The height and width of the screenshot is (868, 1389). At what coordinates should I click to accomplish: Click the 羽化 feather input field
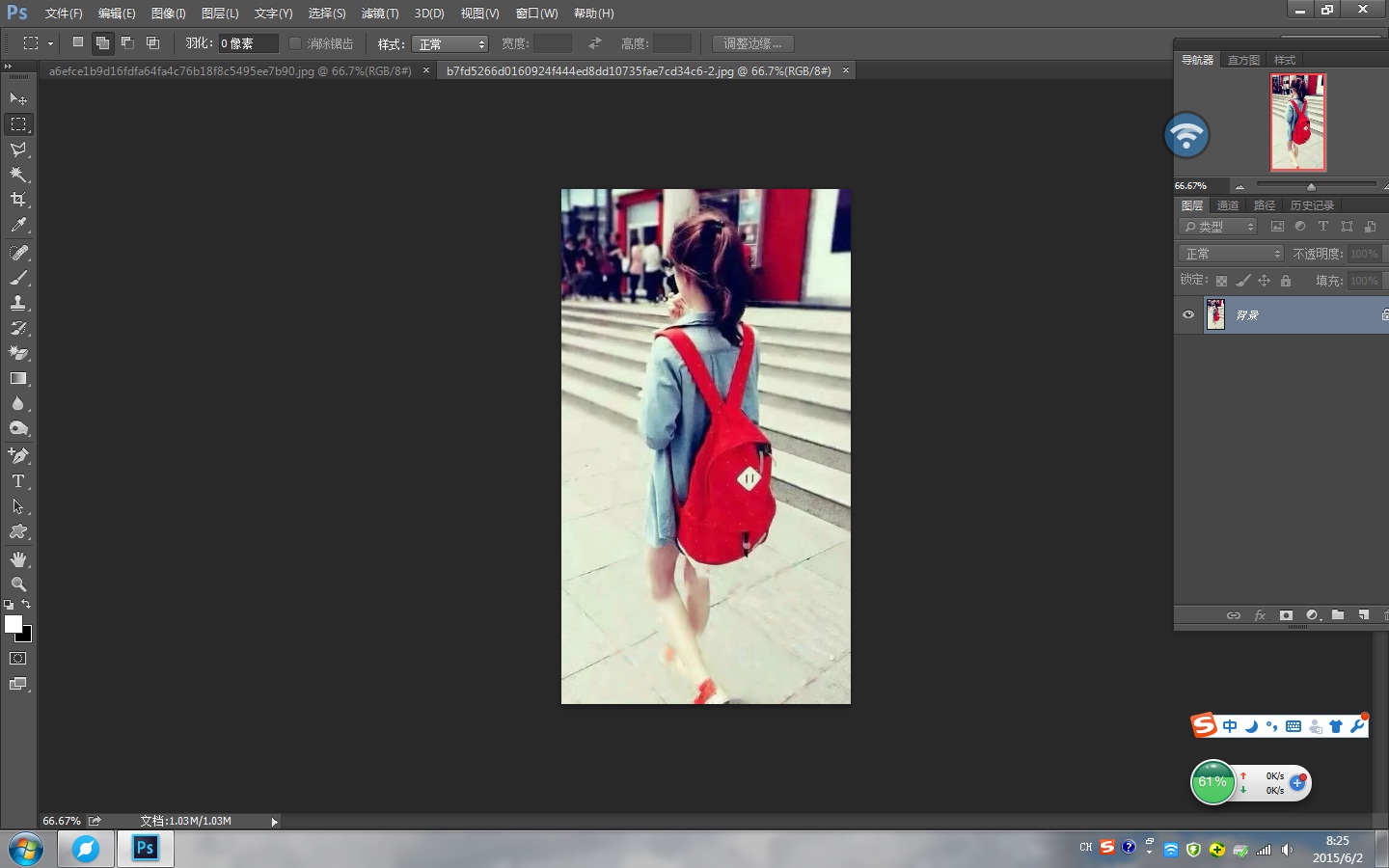[x=248, y=43]
